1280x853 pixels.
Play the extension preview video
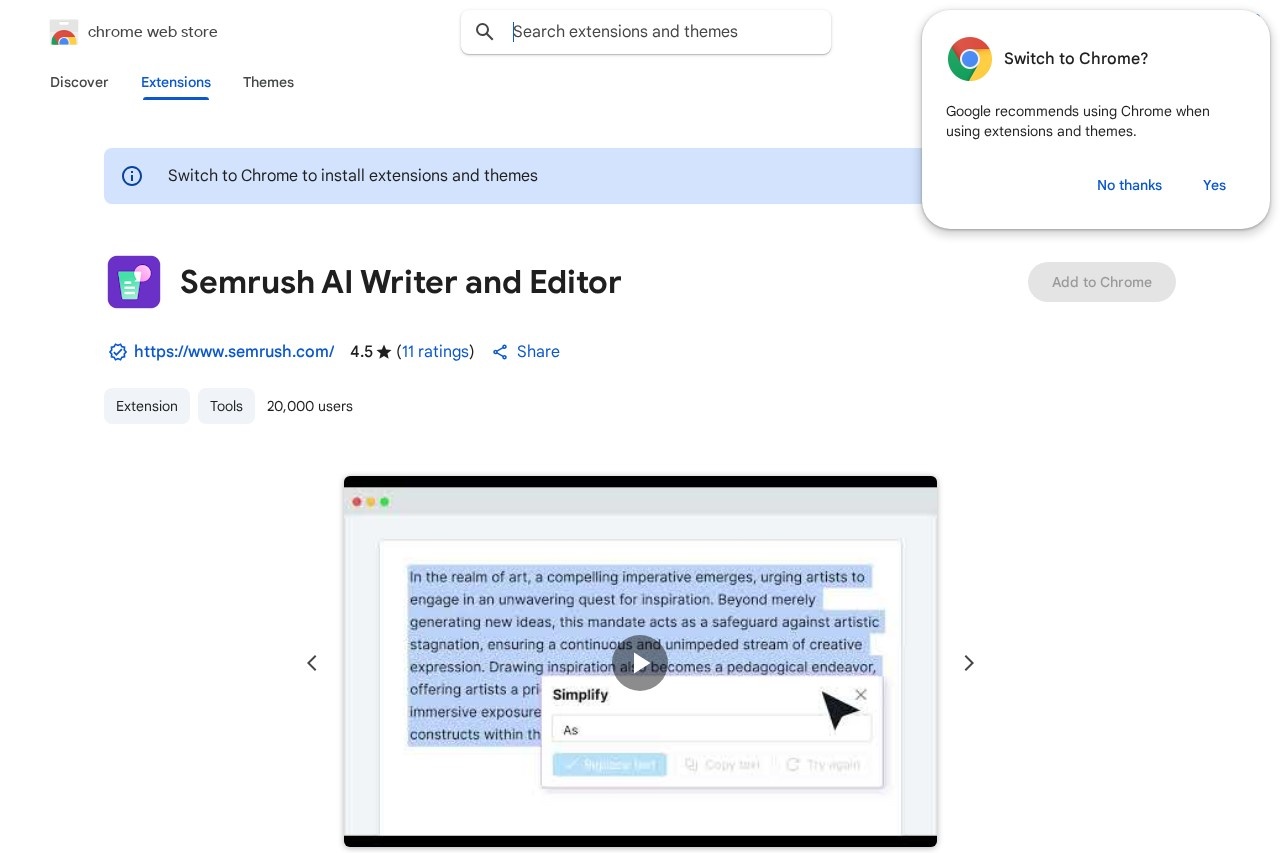[640, 663]
